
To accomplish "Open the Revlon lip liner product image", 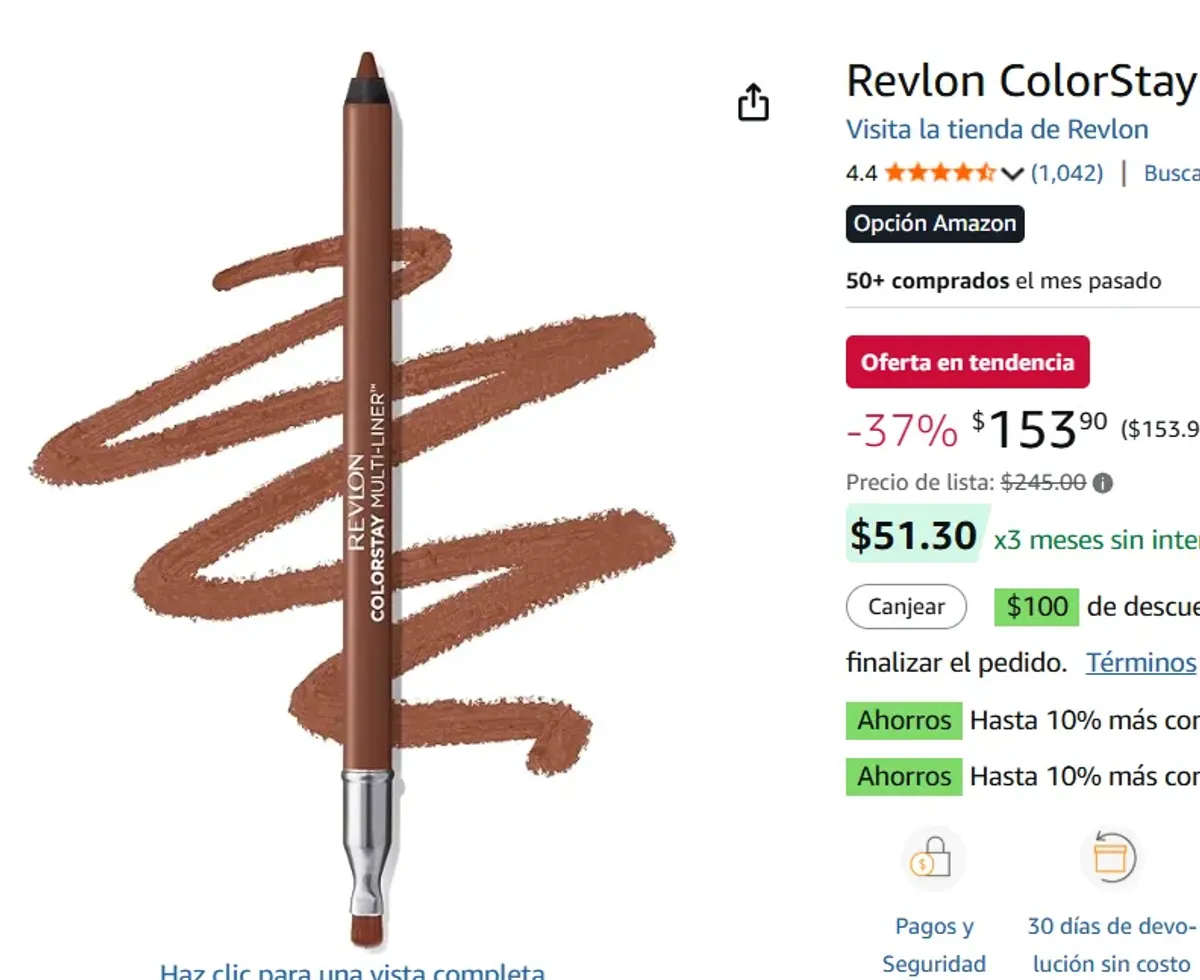I will pos(366,500).
